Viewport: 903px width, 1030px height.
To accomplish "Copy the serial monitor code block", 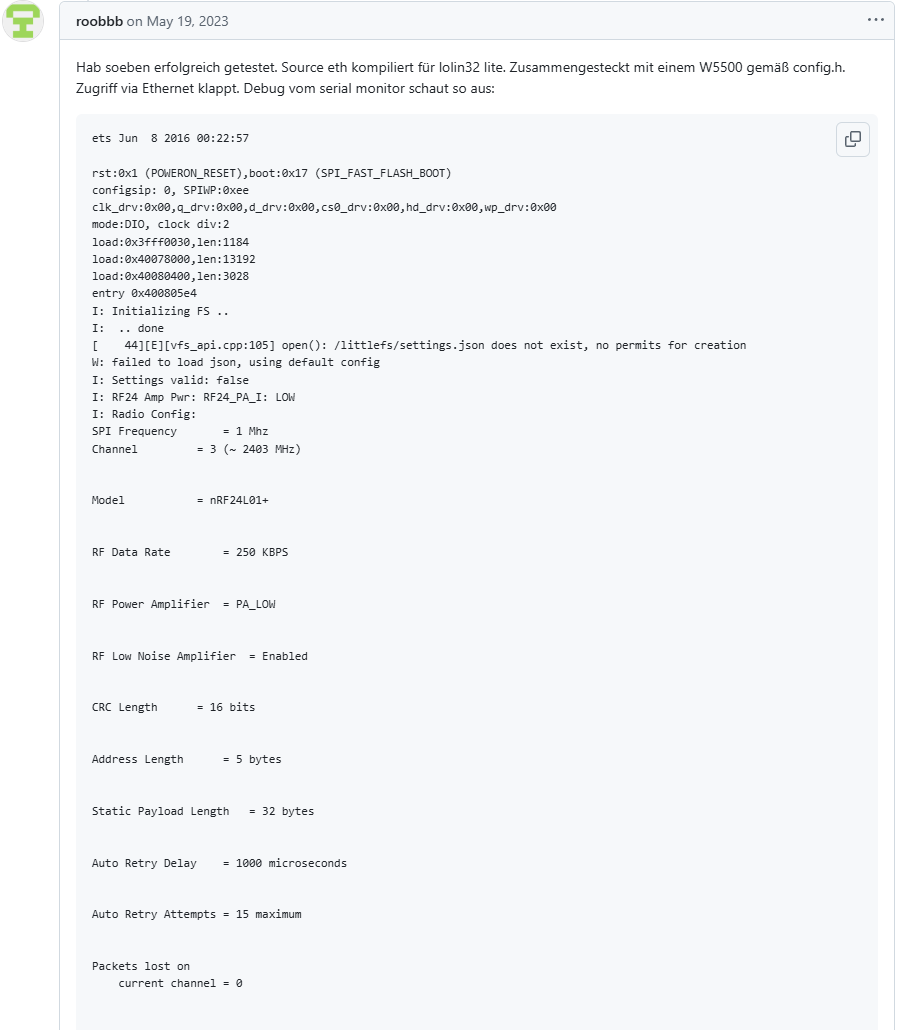I will pos(852,139).
